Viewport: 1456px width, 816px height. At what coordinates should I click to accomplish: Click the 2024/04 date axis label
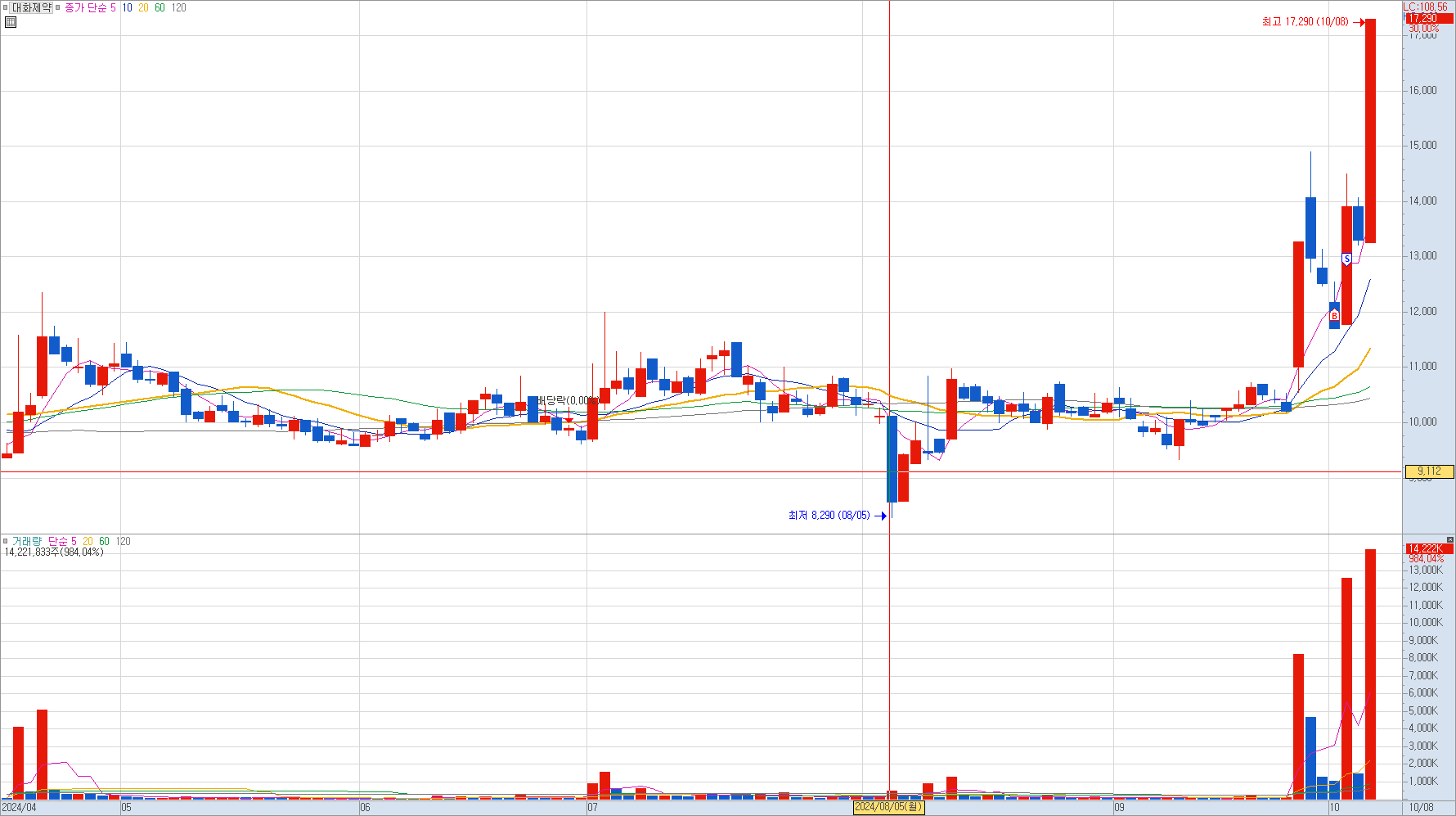point(19,807)
